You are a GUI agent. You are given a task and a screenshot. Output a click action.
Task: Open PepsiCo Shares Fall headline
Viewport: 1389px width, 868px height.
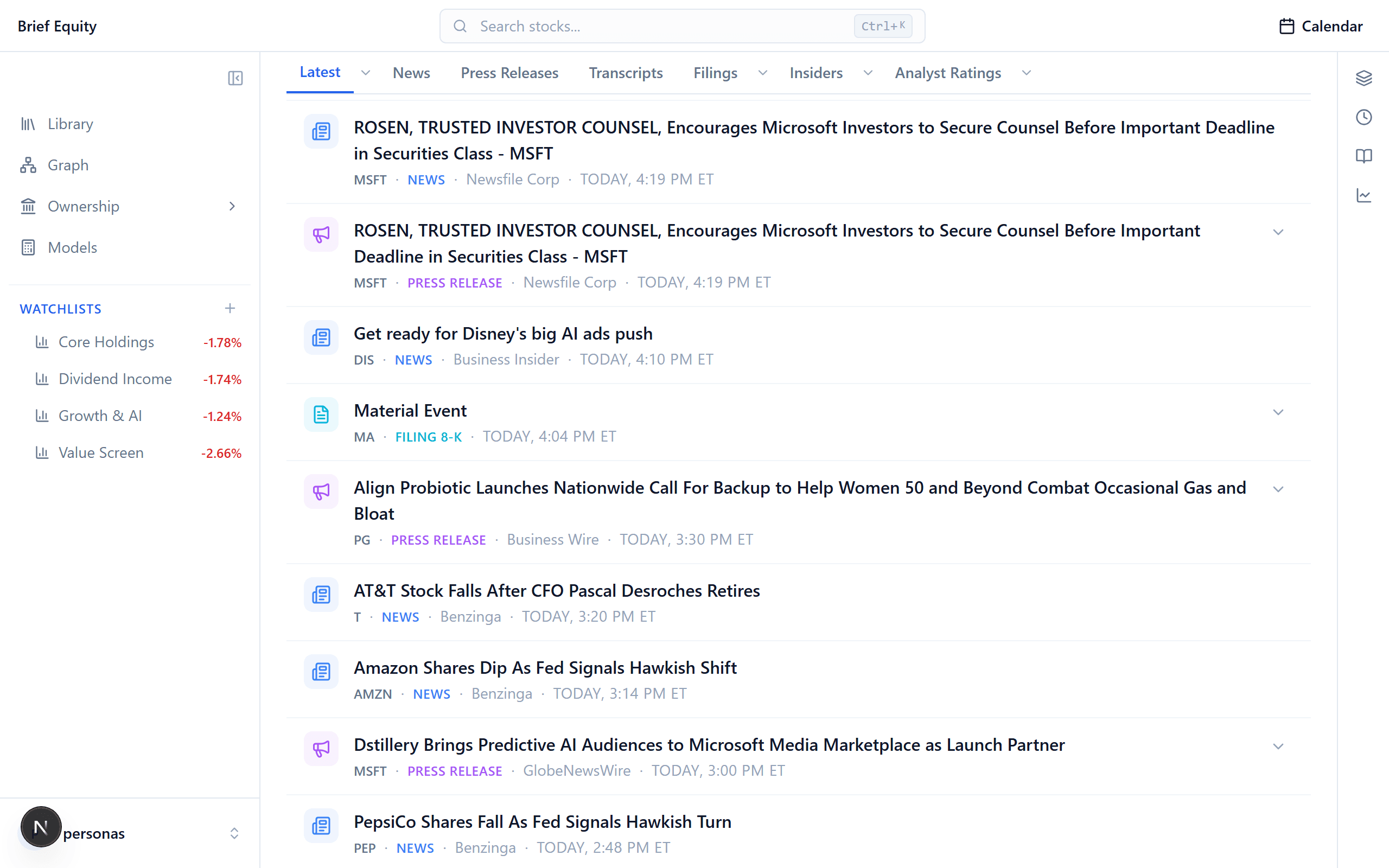point(543,821)
